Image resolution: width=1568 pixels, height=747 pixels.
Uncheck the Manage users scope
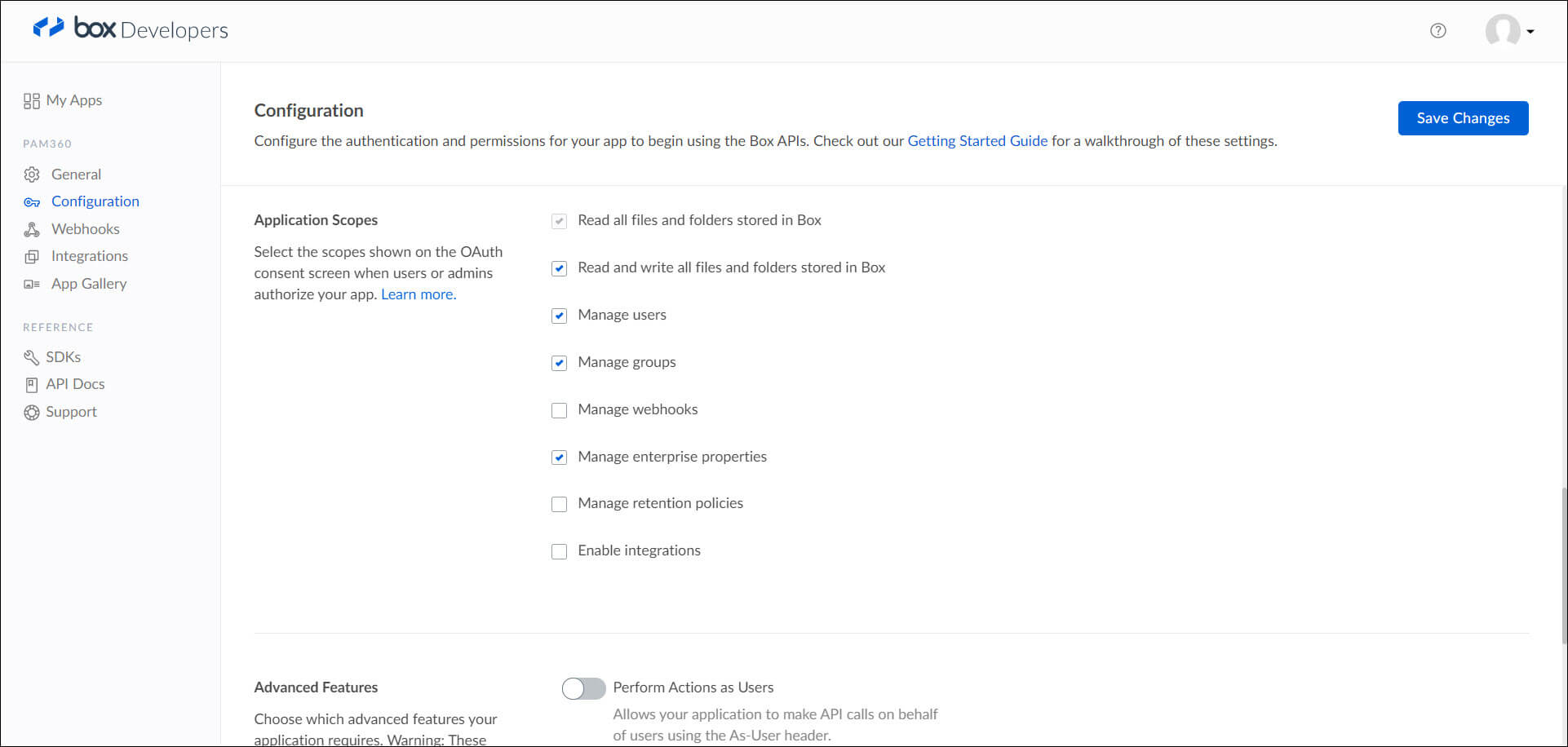click(x=559, y=316)
